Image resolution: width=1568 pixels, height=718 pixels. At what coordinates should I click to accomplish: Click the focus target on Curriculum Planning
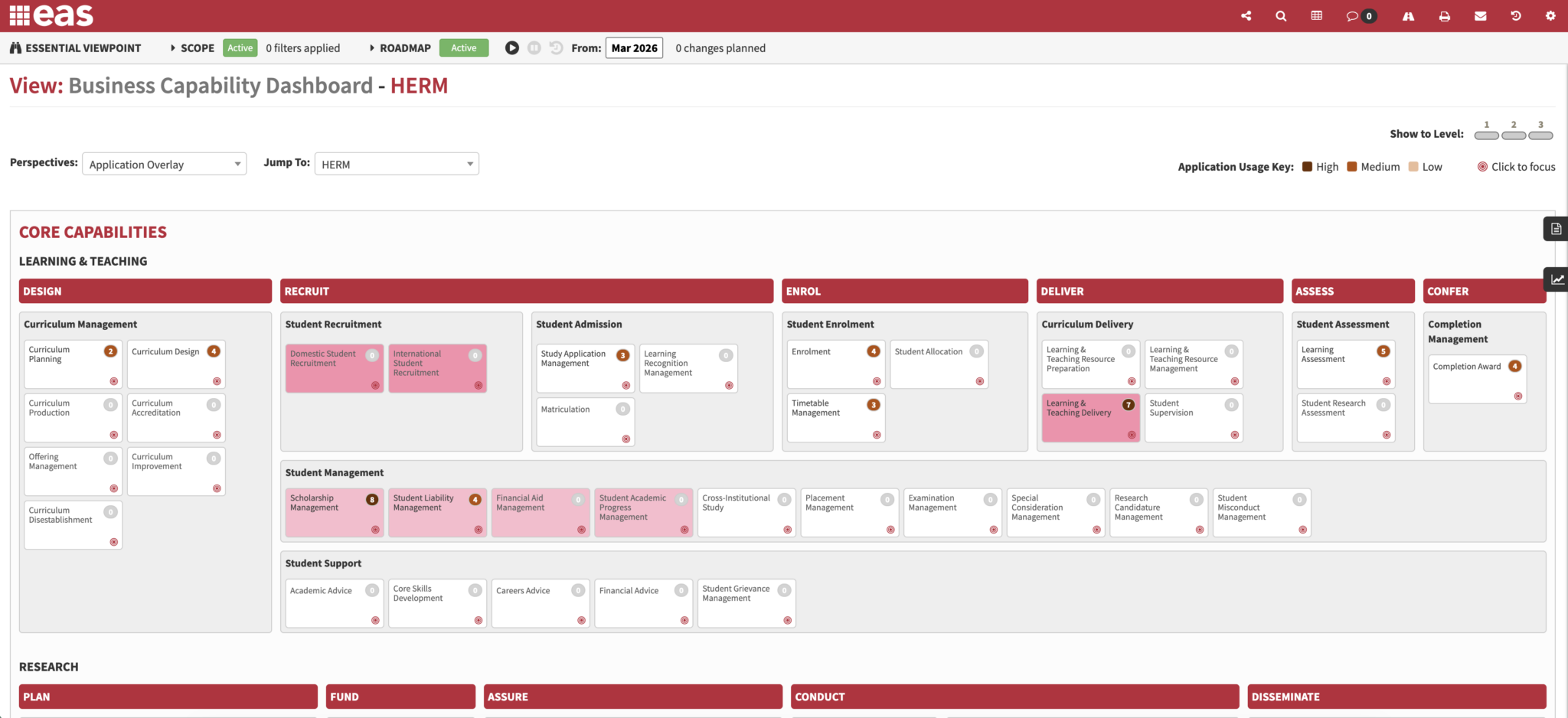113,381
